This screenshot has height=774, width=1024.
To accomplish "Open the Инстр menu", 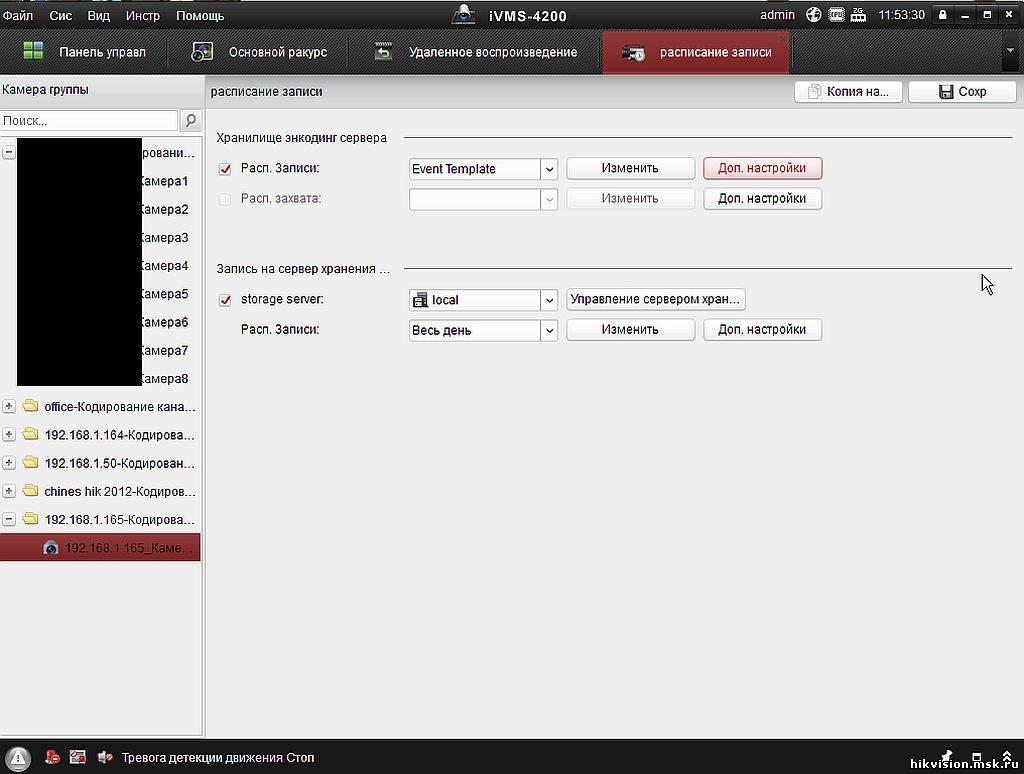I will click(x=142, y=15).
